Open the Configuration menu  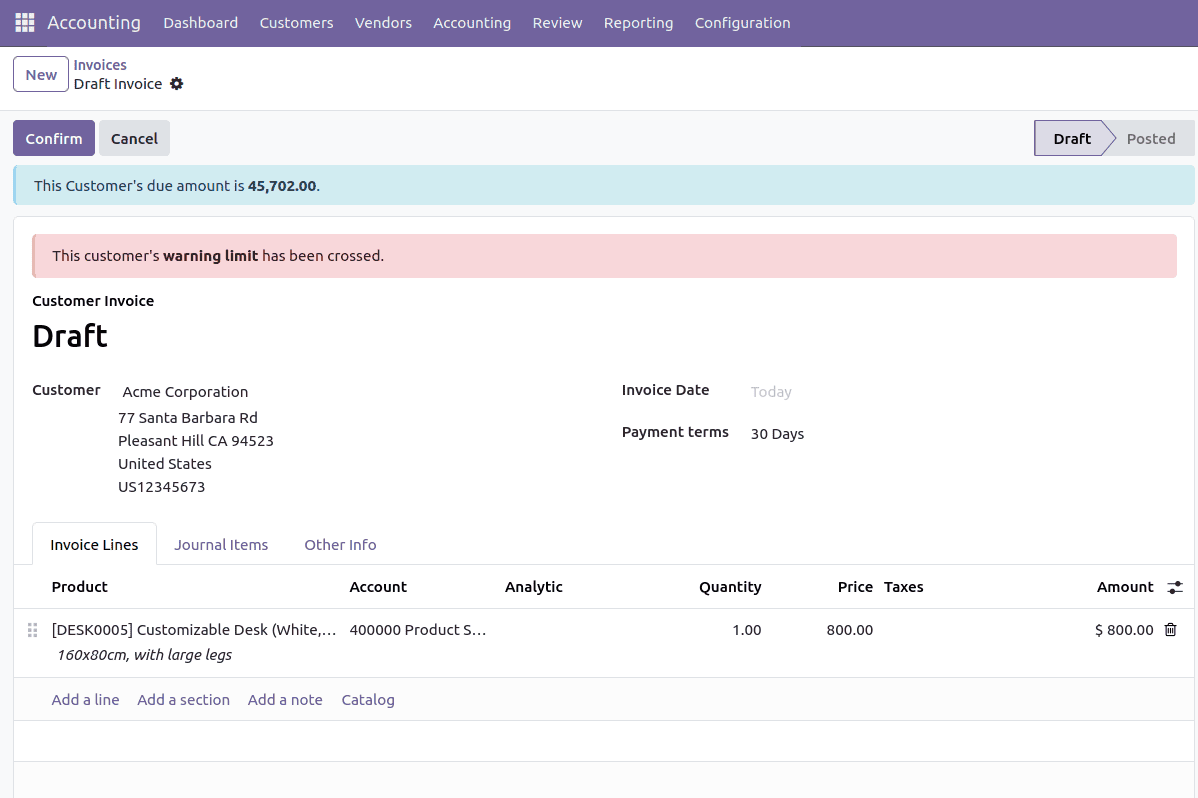pyautogui.click(x=743, y=23)
